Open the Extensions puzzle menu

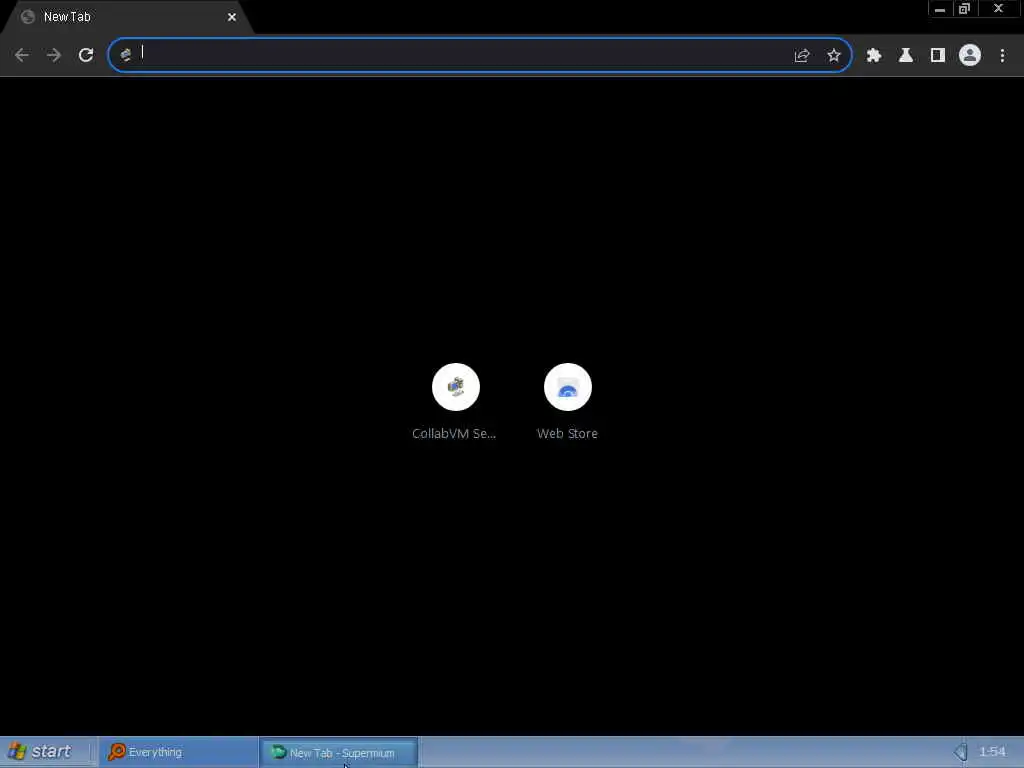click(874, 56)
